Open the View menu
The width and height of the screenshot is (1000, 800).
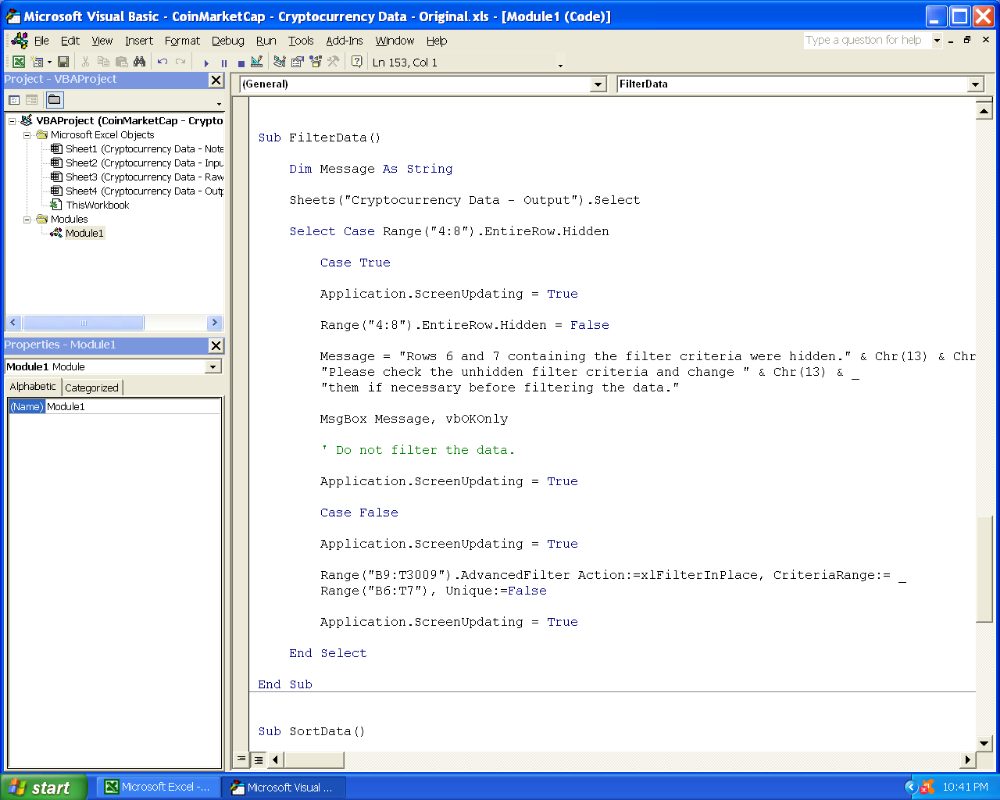click(102, 41)
